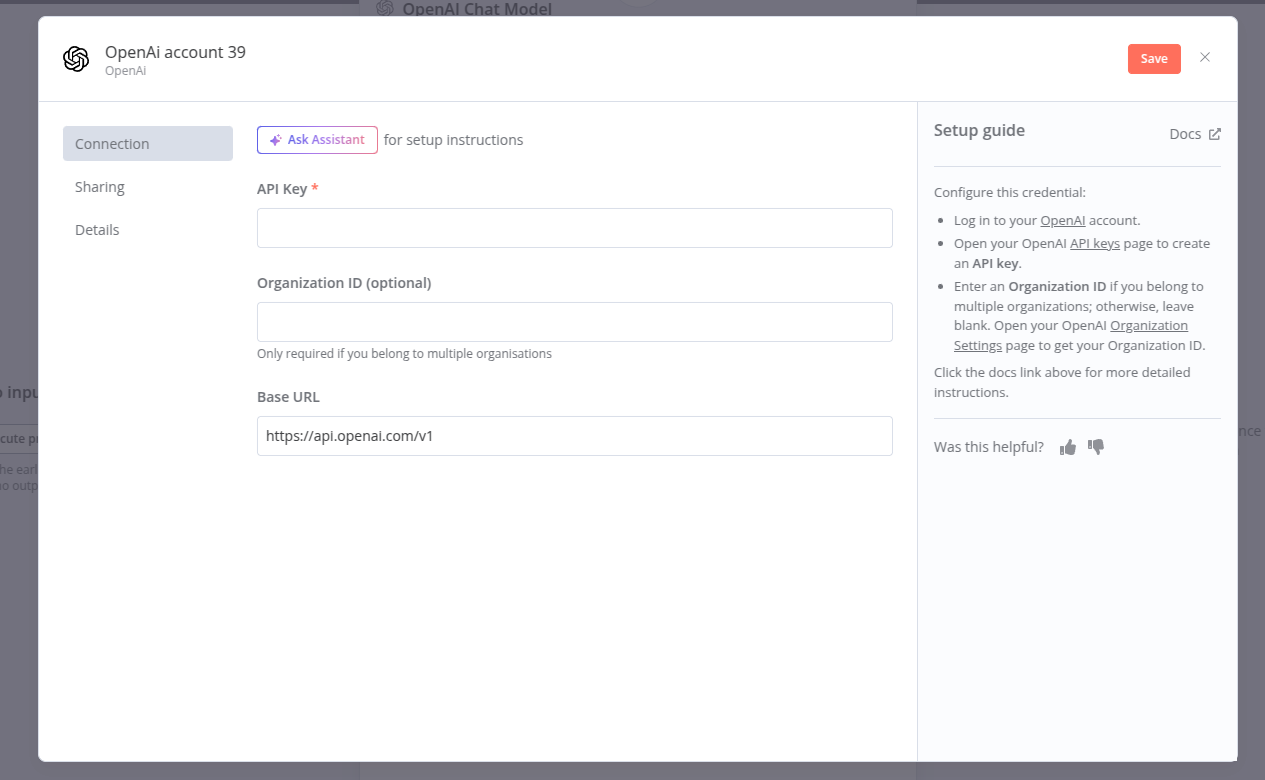
Task: Open the OpenAI account link
Action: [1063, 220]
